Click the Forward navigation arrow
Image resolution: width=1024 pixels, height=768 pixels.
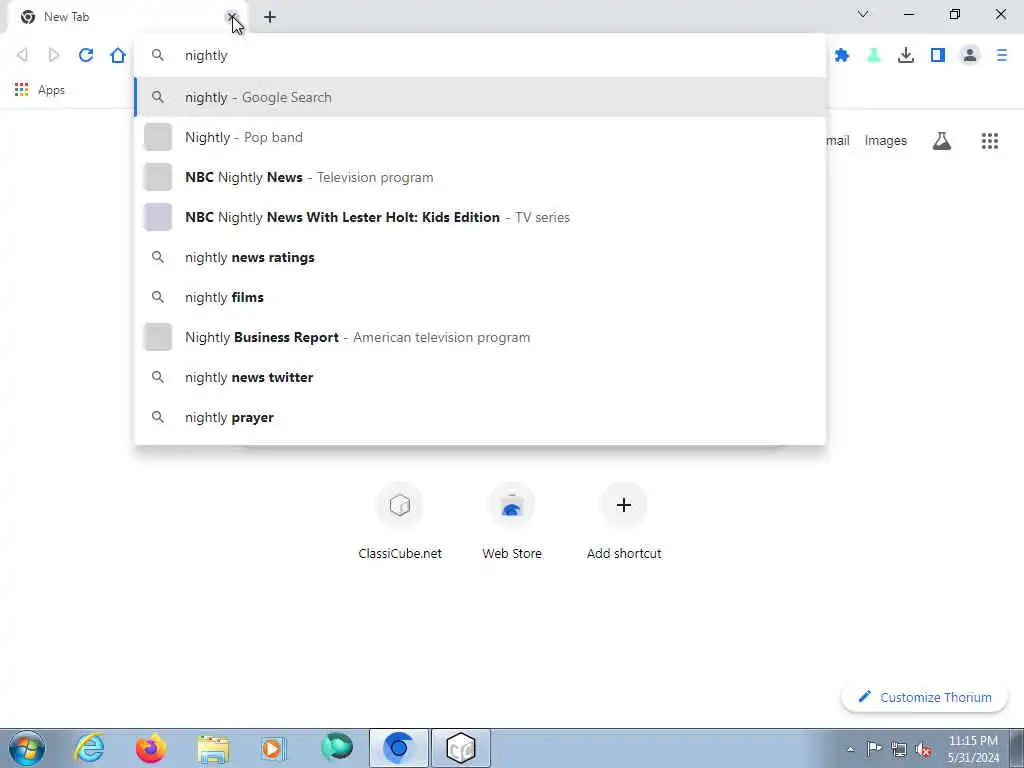pyautogui.click(x=54, y=56)
